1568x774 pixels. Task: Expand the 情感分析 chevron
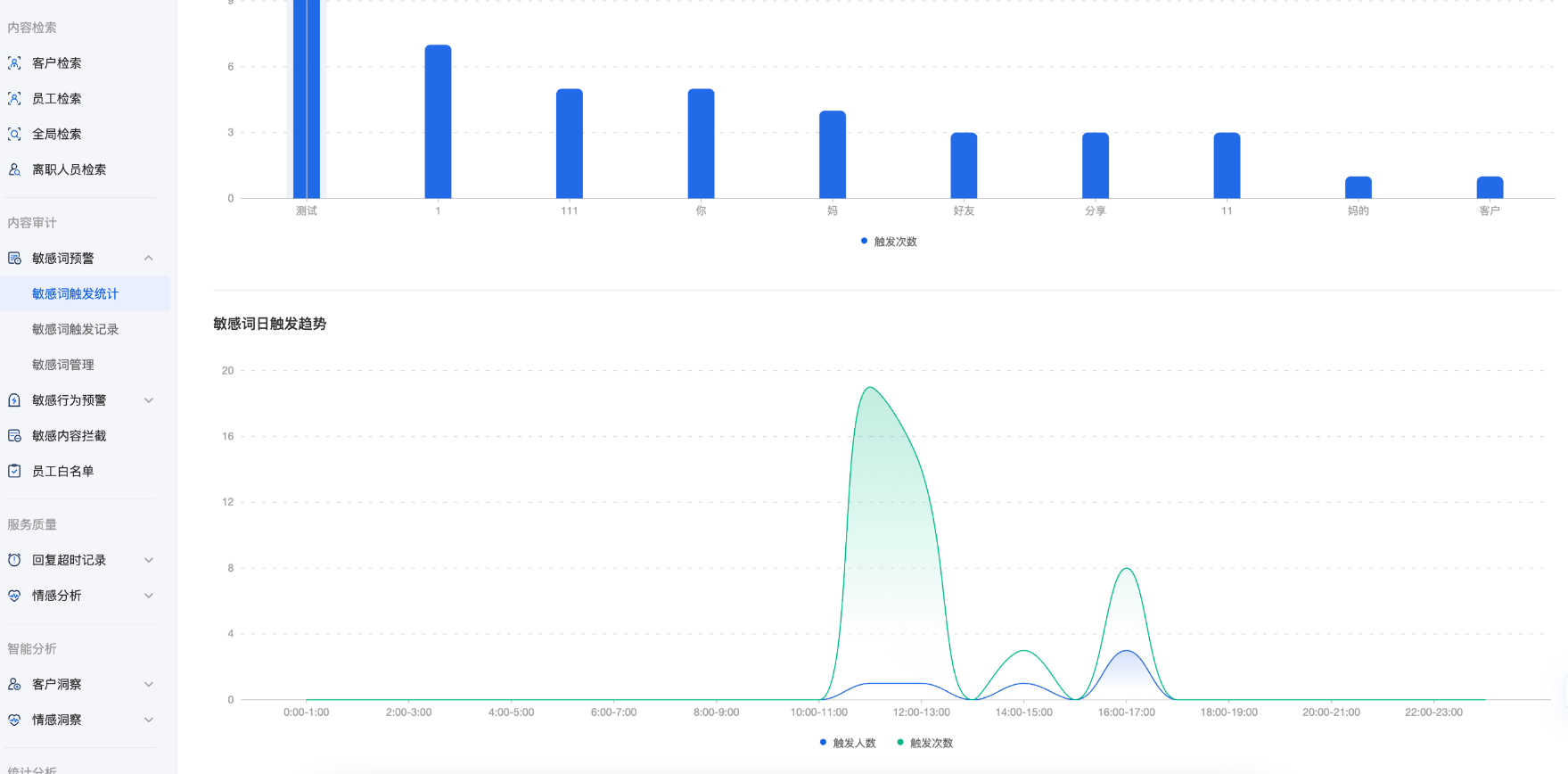(149, 596)
